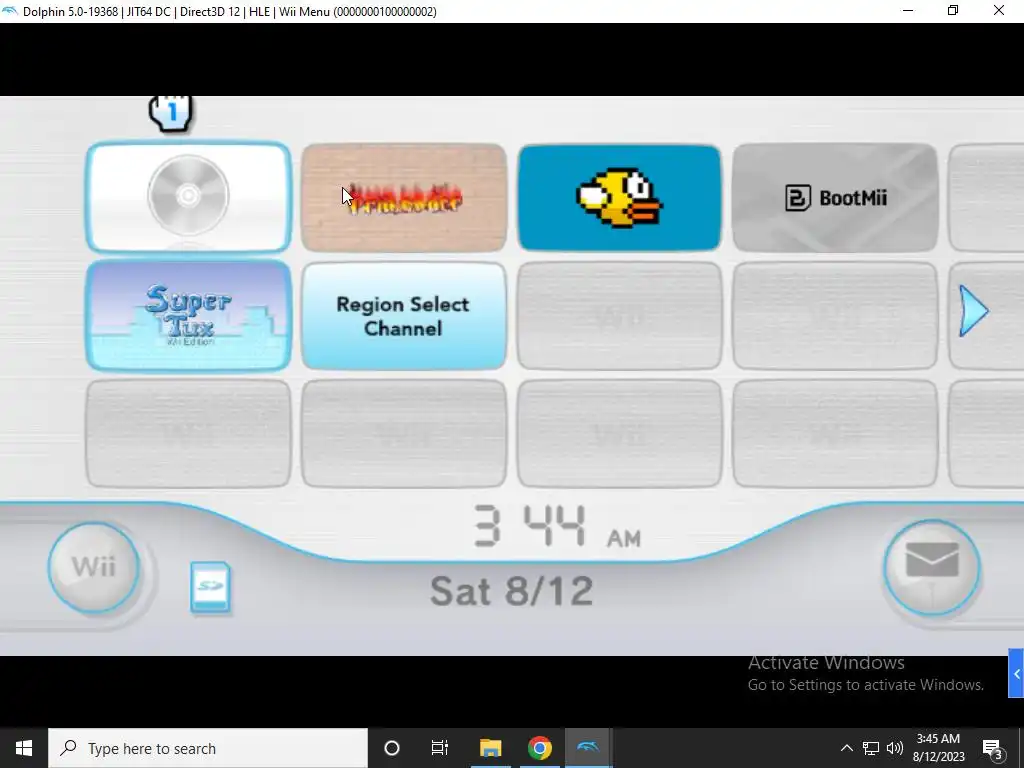Minimize the Dolphin window
The image size is (1024, 768).
(908, 10)
